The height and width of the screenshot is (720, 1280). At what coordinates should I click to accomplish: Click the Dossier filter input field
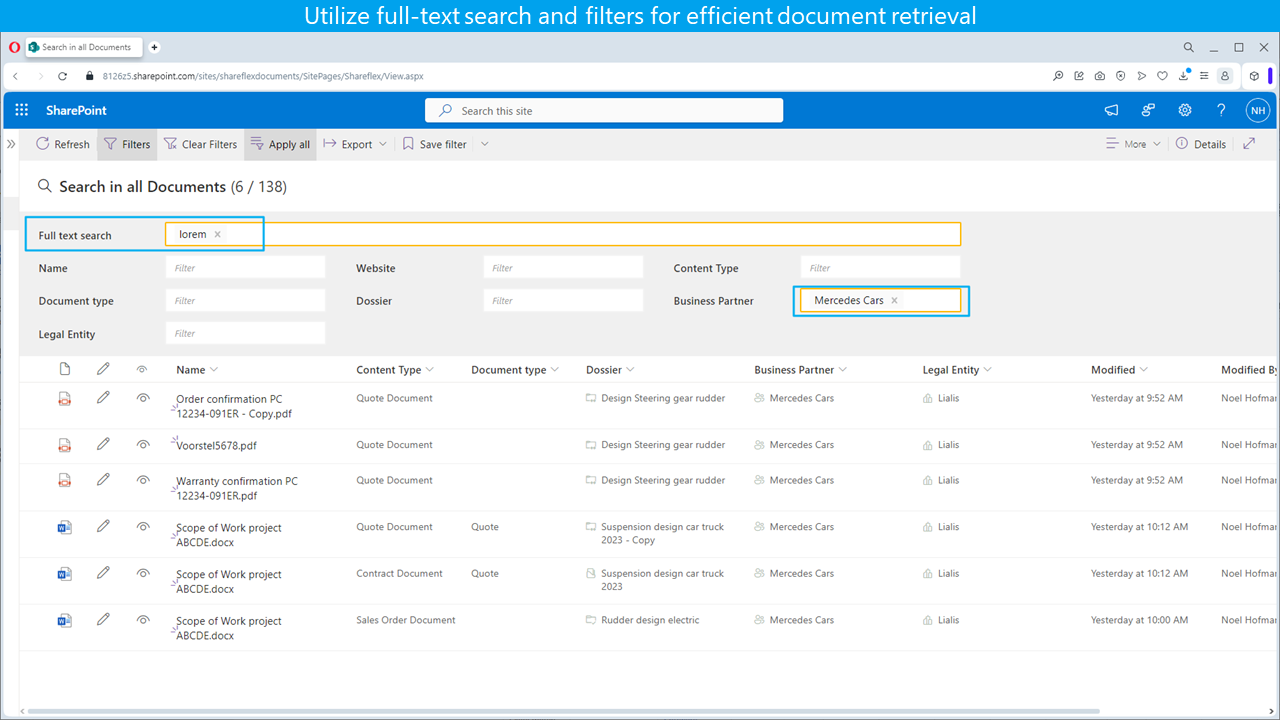(x=563, y=300)
